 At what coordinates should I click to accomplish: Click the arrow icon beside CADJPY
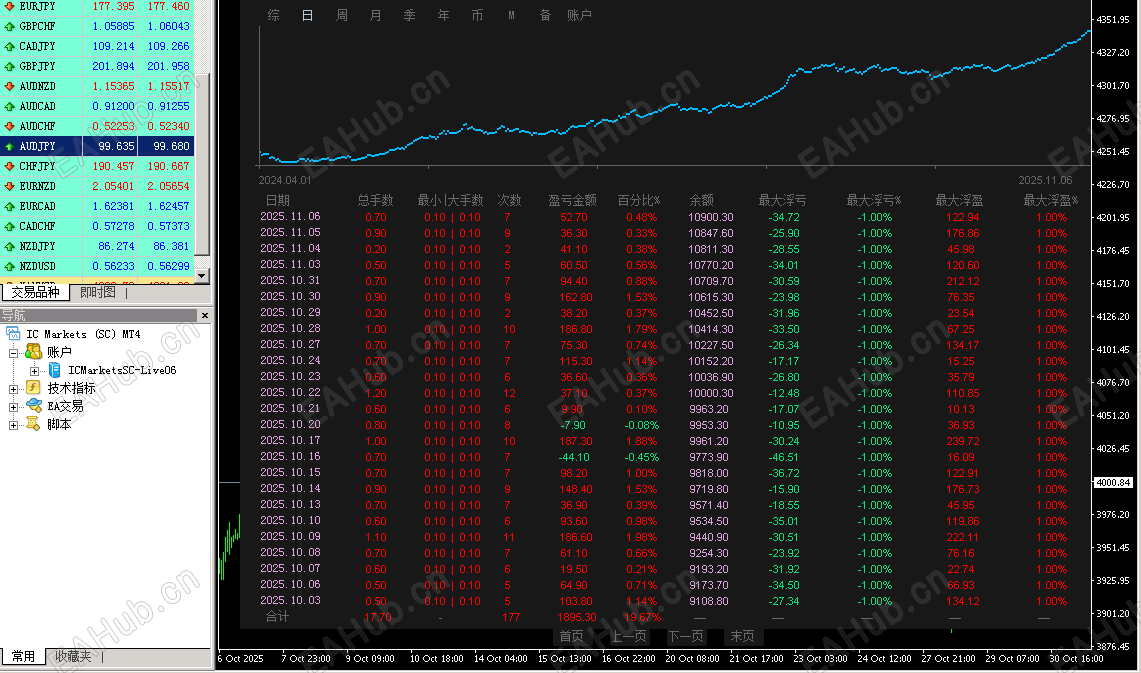pos(9,46)
